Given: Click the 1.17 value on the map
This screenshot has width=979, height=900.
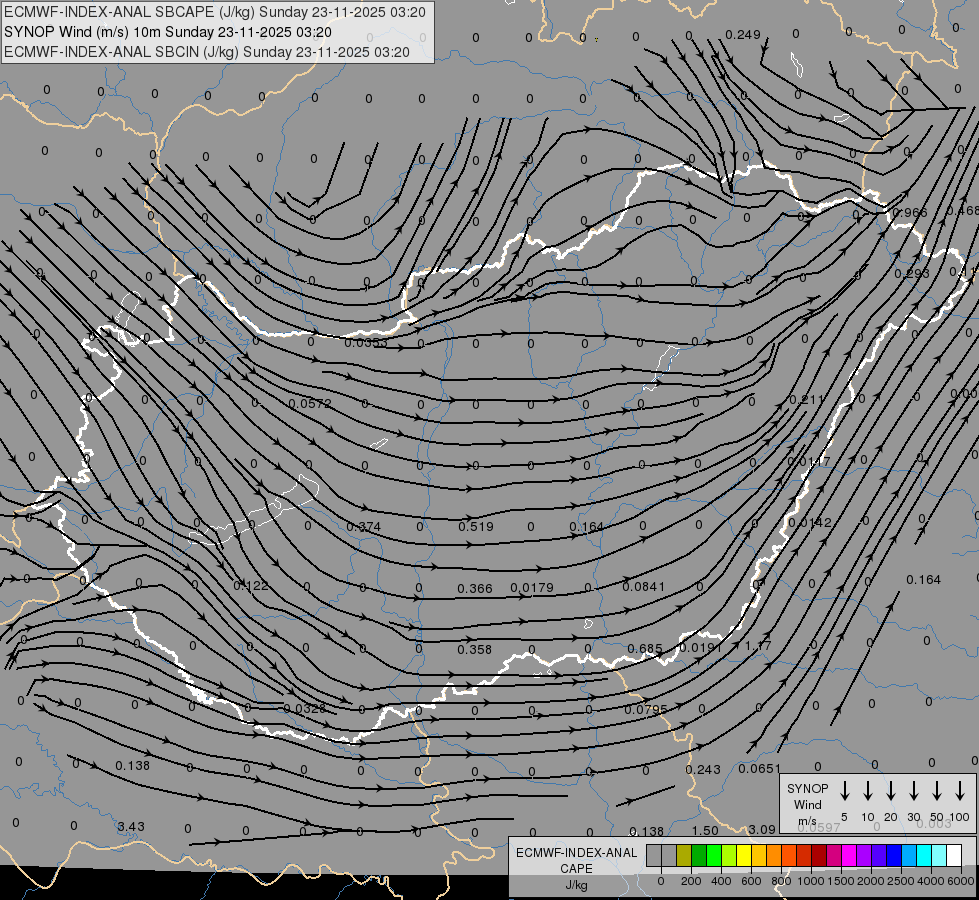Looking at the screenshot, I should coord(759,646).
